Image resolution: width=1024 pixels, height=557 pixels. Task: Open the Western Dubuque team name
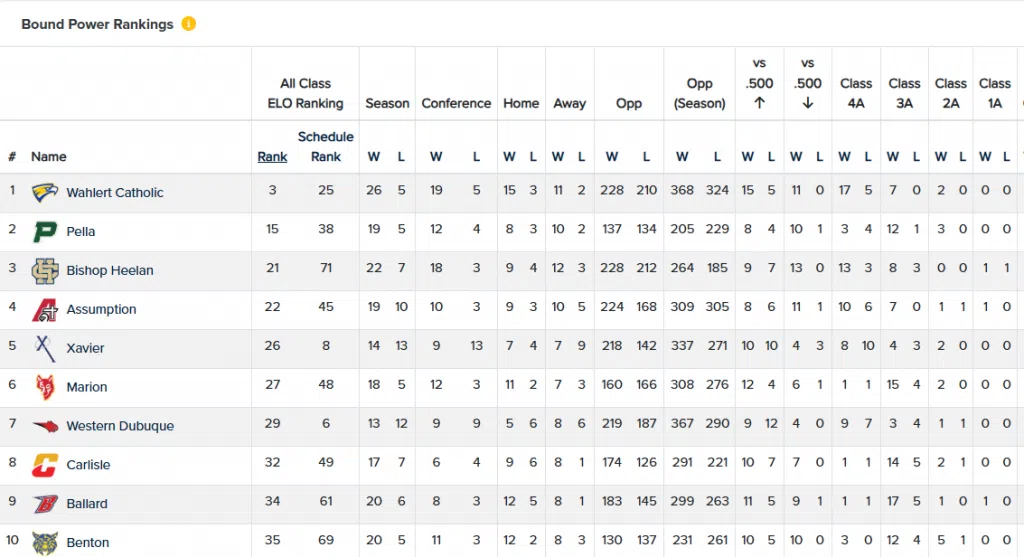point(120,426)
